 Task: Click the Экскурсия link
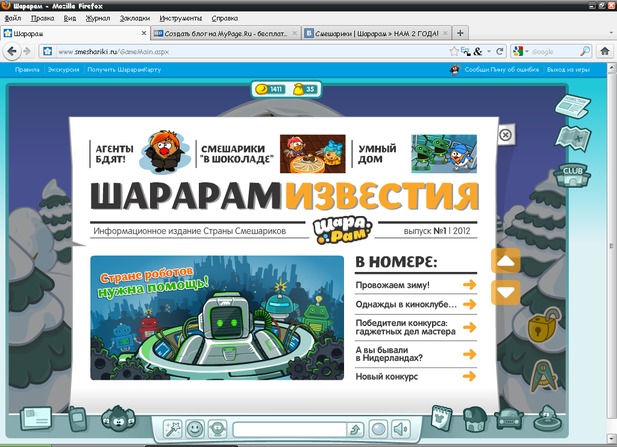(63, 70)
